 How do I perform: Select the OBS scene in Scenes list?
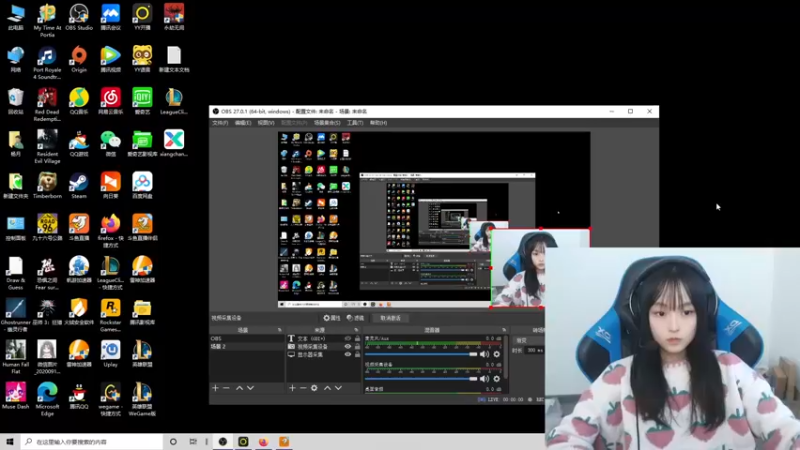(x=246, y=338)
